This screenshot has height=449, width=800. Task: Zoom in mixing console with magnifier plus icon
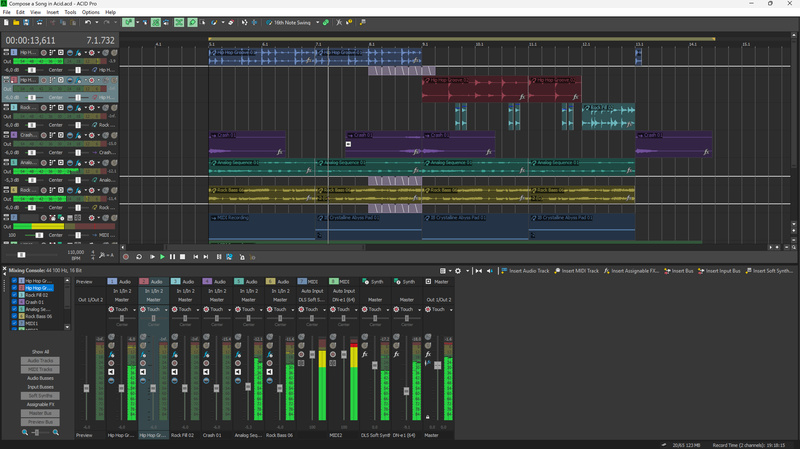56,433
